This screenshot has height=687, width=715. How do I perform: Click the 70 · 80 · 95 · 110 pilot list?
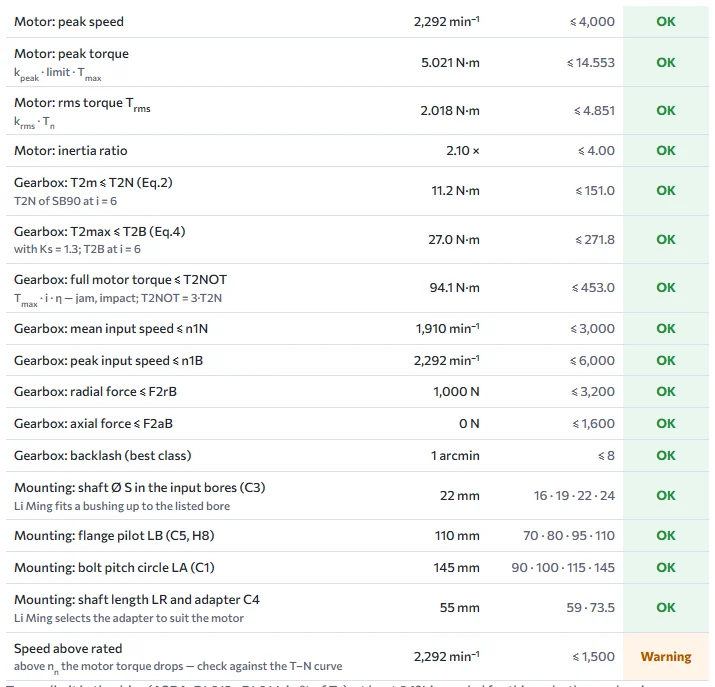(x=569, y=536)
